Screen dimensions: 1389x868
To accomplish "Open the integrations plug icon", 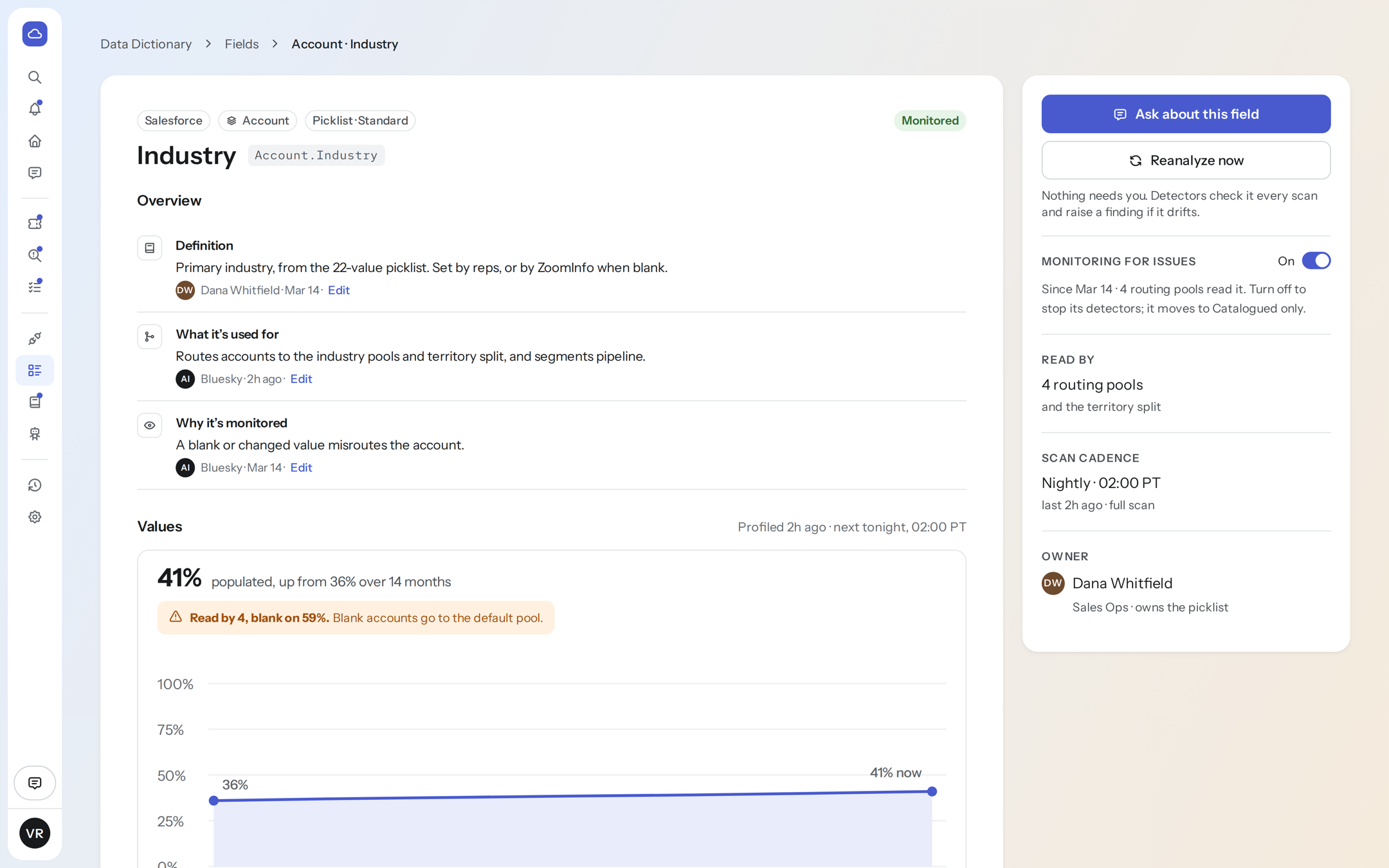I will coord(35,338).
